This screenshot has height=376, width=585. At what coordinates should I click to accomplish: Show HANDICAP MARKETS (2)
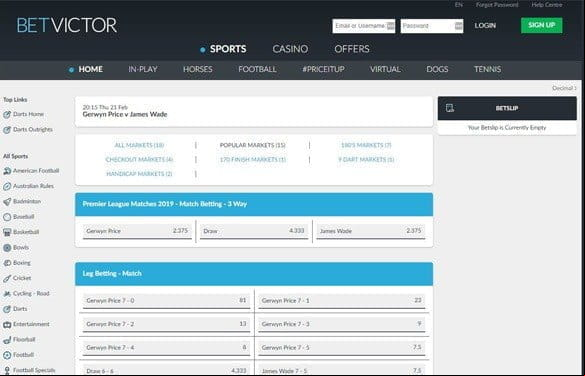pyautogui.click(x=139, y=174)
